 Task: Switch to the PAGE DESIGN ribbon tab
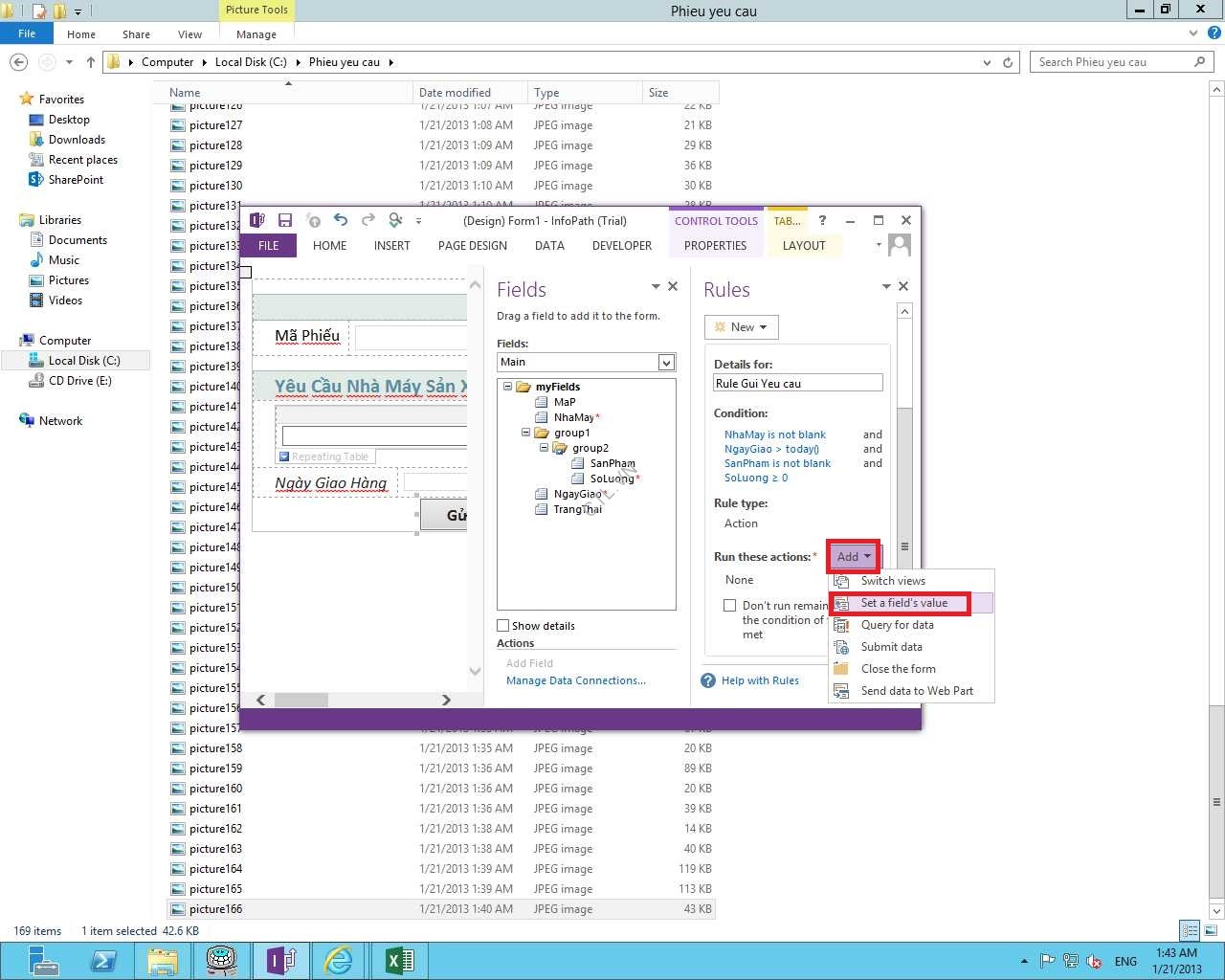pos(472,246)
